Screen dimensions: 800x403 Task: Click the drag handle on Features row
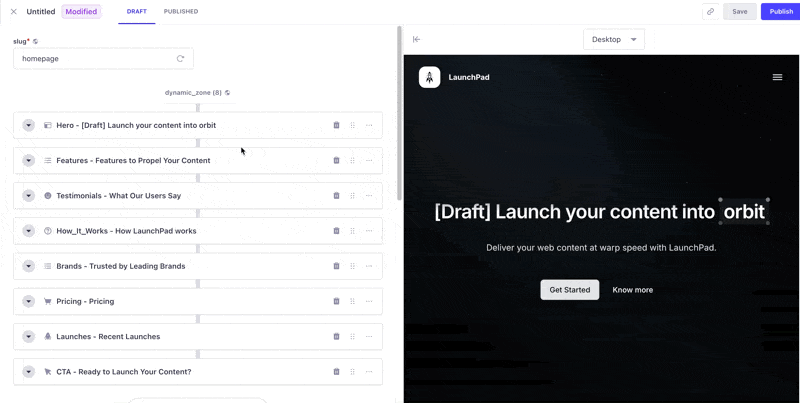coord(352,160)
